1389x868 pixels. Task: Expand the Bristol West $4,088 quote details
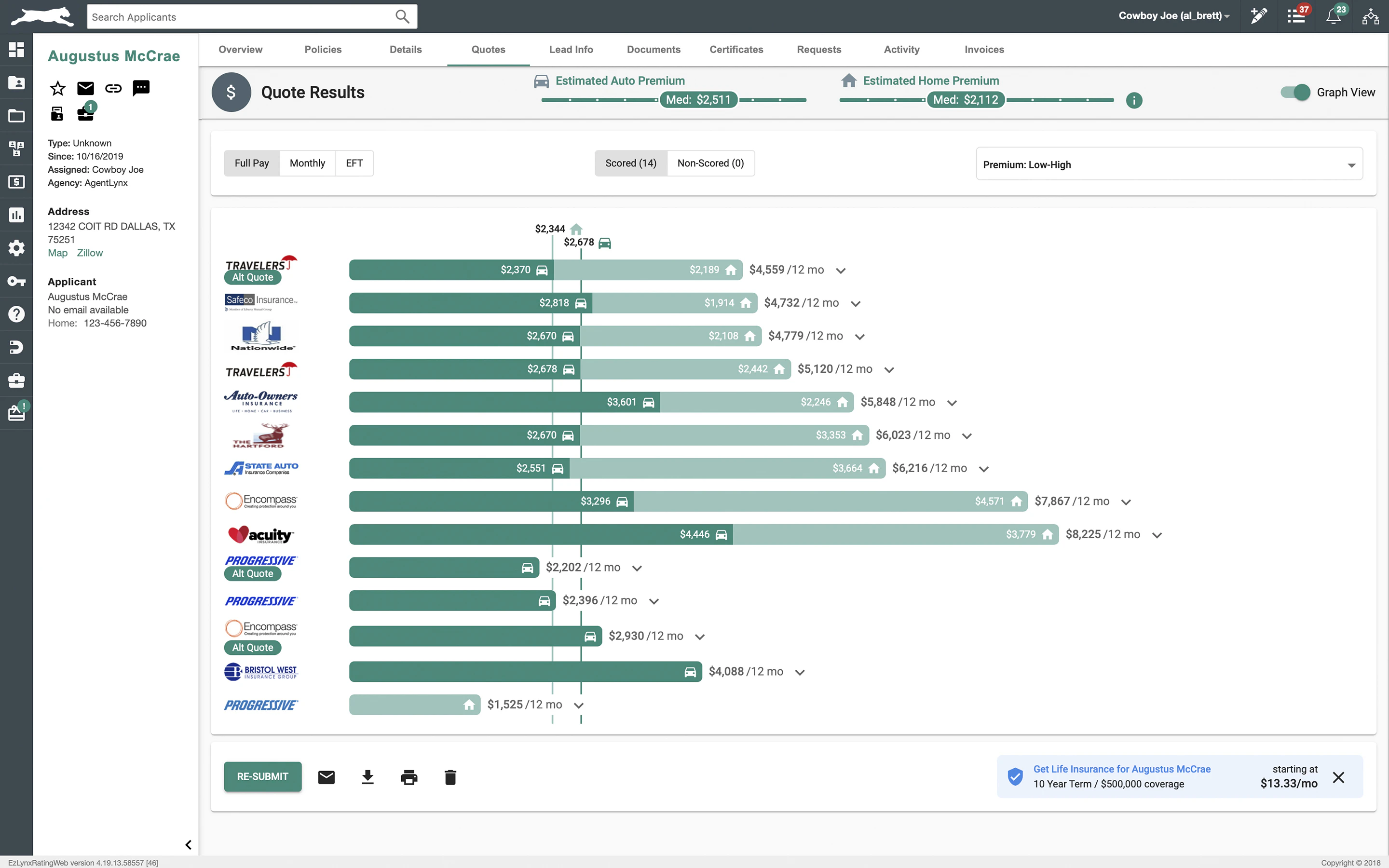[x=800, y=671]
